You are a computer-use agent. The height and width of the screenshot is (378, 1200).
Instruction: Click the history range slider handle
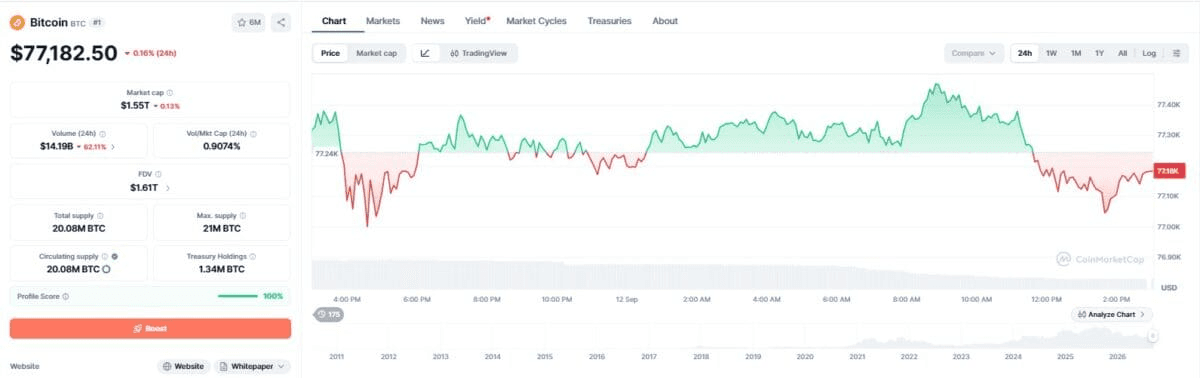click(x=1154, y=336)
